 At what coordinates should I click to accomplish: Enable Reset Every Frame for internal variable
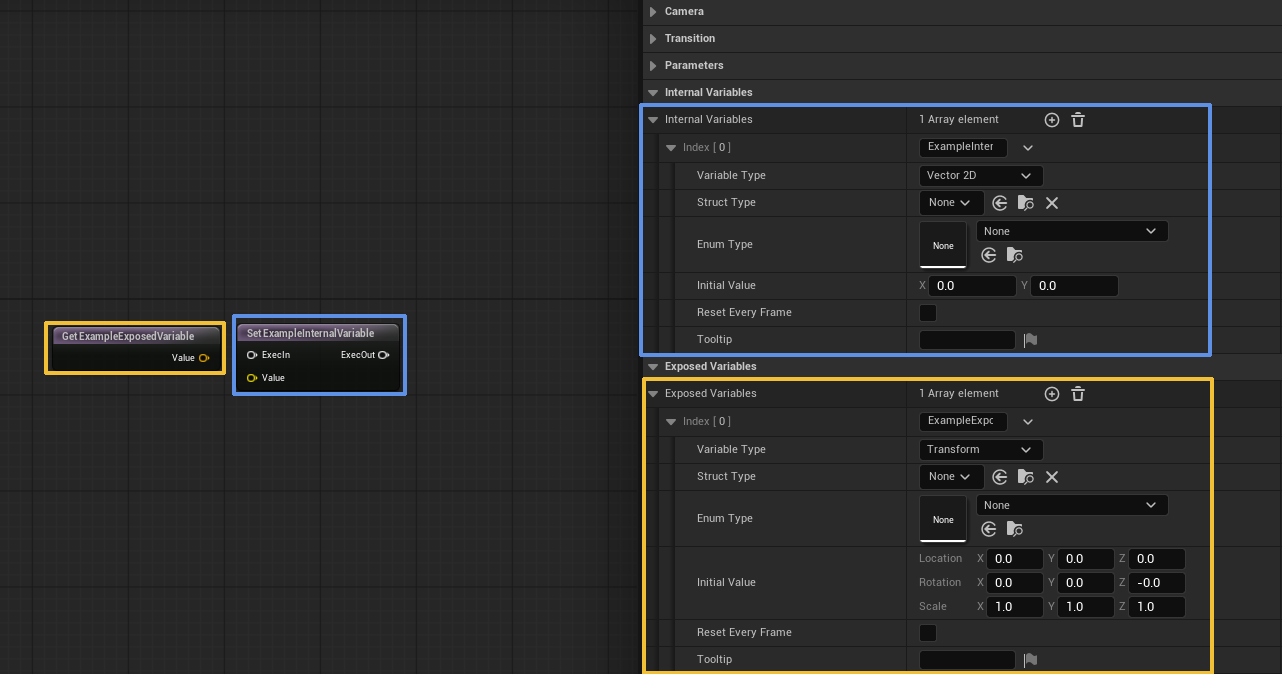coord(928,313)
